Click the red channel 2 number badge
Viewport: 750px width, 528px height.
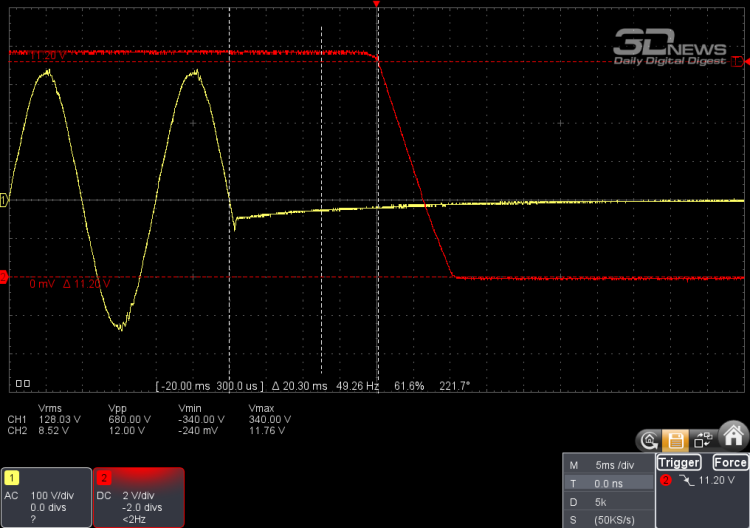[x=103, y=478]
